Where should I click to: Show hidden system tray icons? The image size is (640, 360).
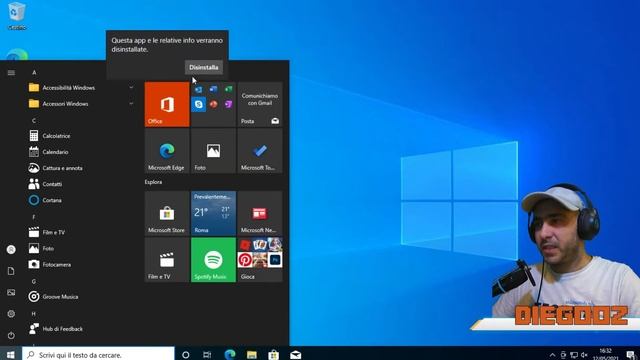[552, 355]
